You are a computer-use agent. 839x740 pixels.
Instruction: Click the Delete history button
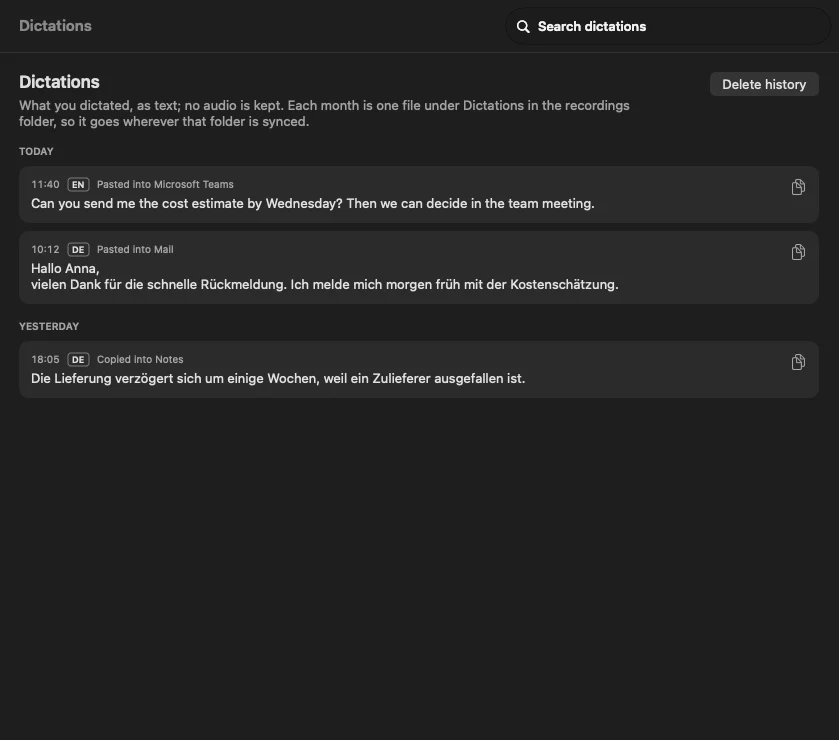point(764,85)
